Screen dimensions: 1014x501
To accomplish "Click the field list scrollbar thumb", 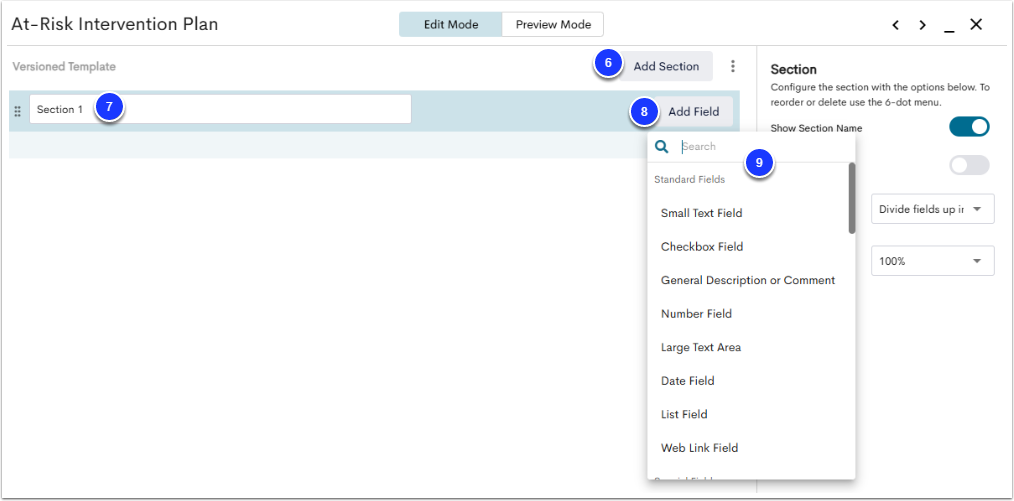I will 852,198.
